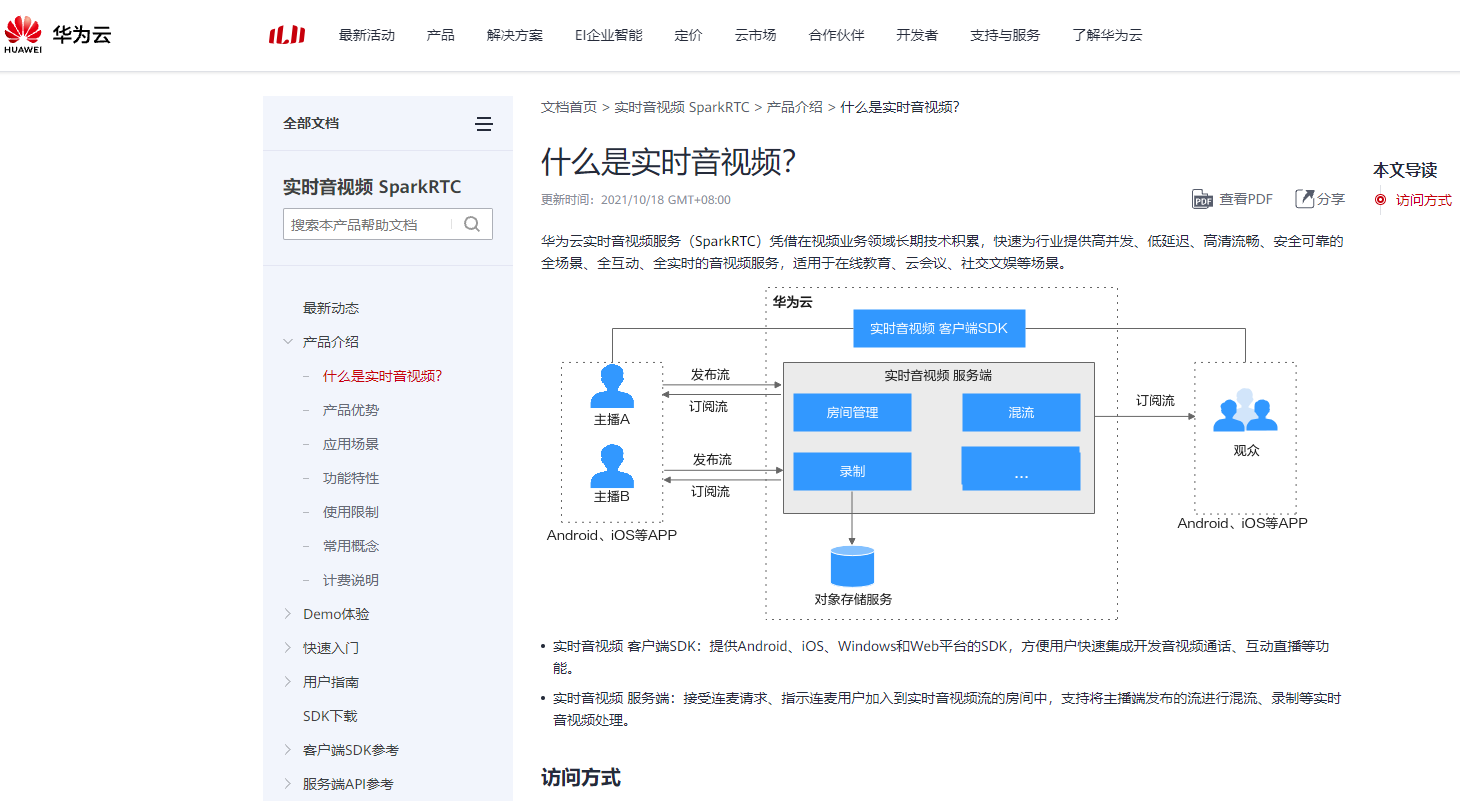Click the 本文导读 heading
The image size is (1460, 801).
pos(1405,170)
